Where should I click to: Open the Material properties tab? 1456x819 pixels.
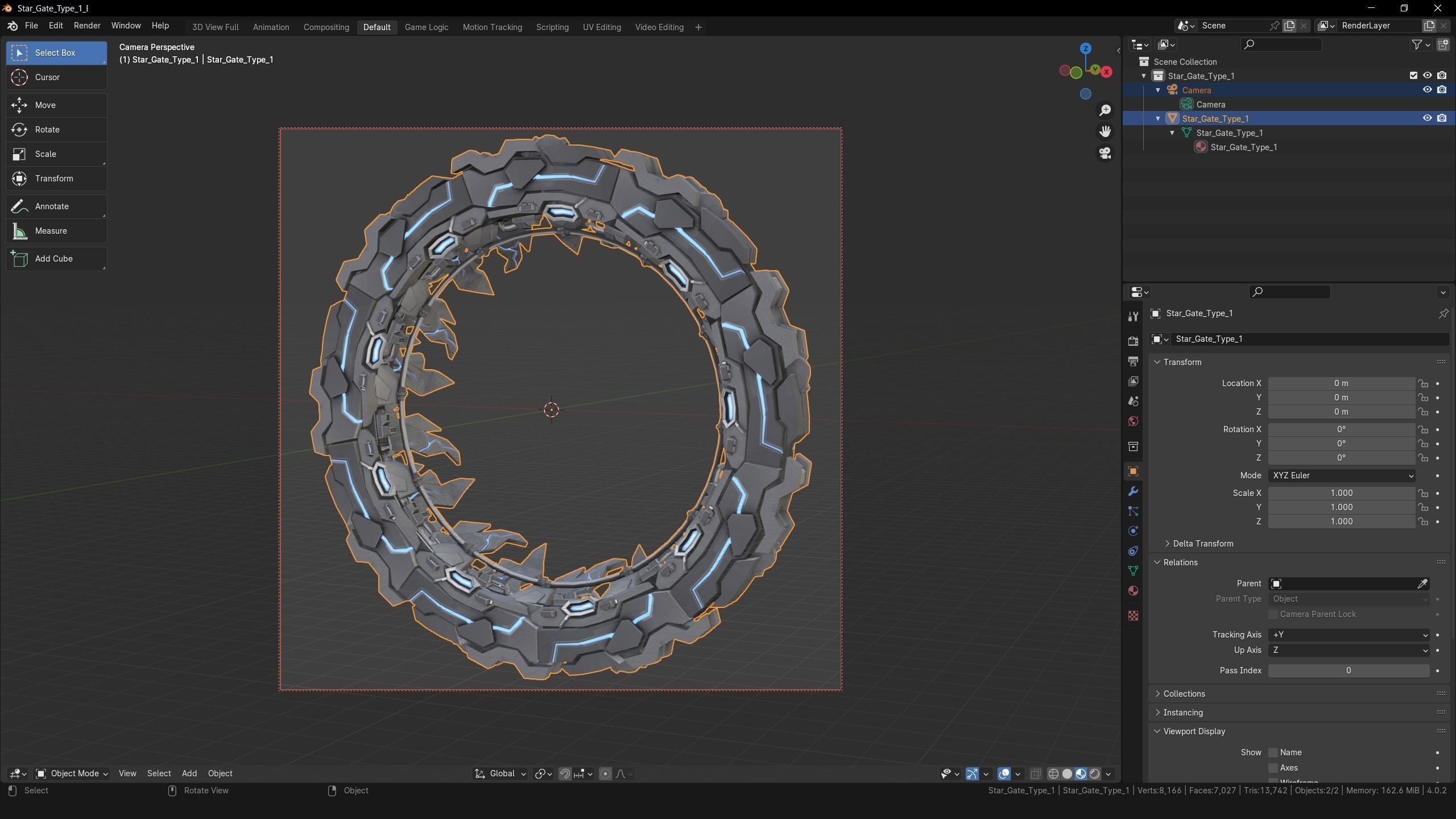point(1133,591)
